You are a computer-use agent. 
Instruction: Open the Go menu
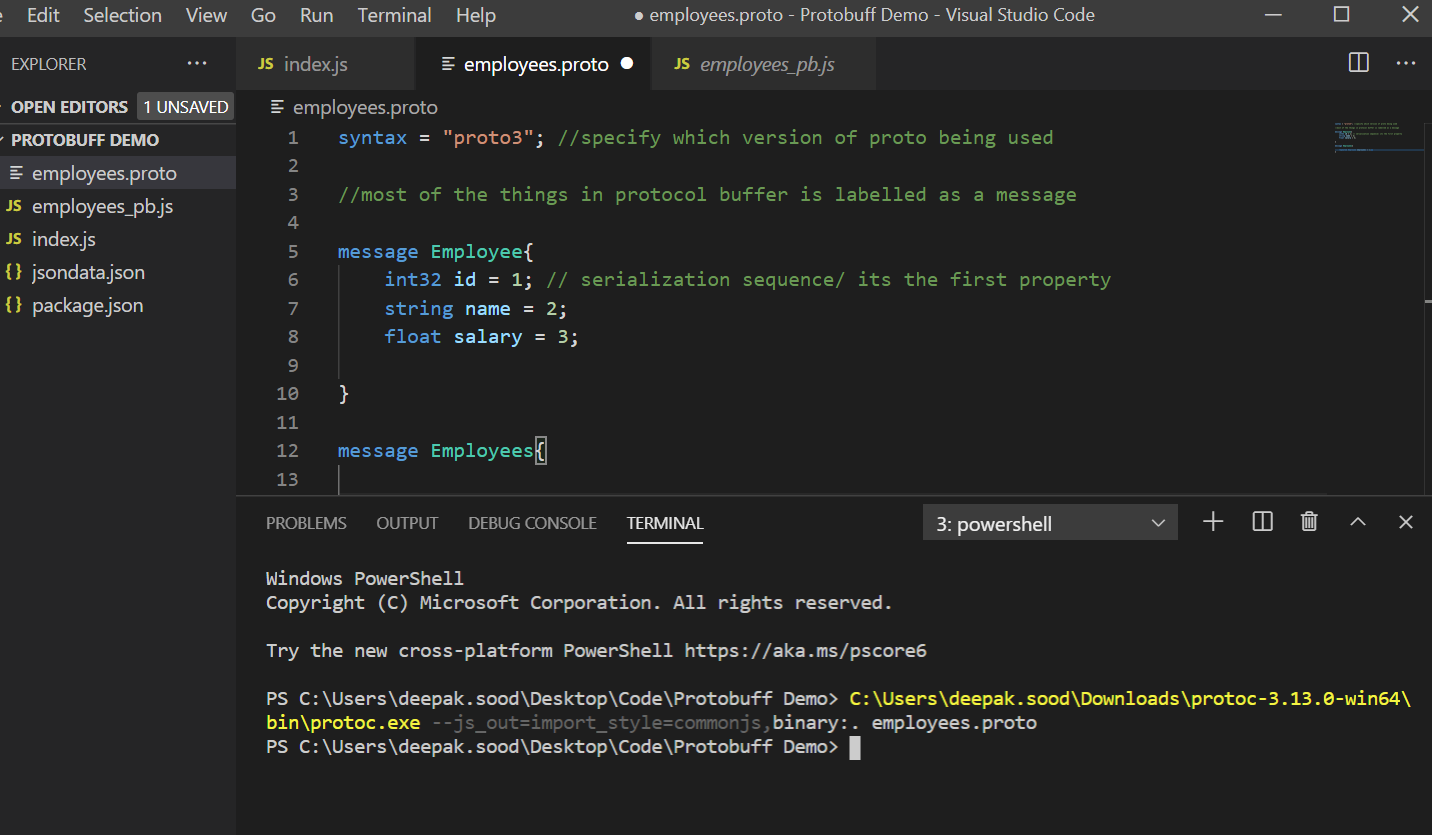tap(263, 15)
